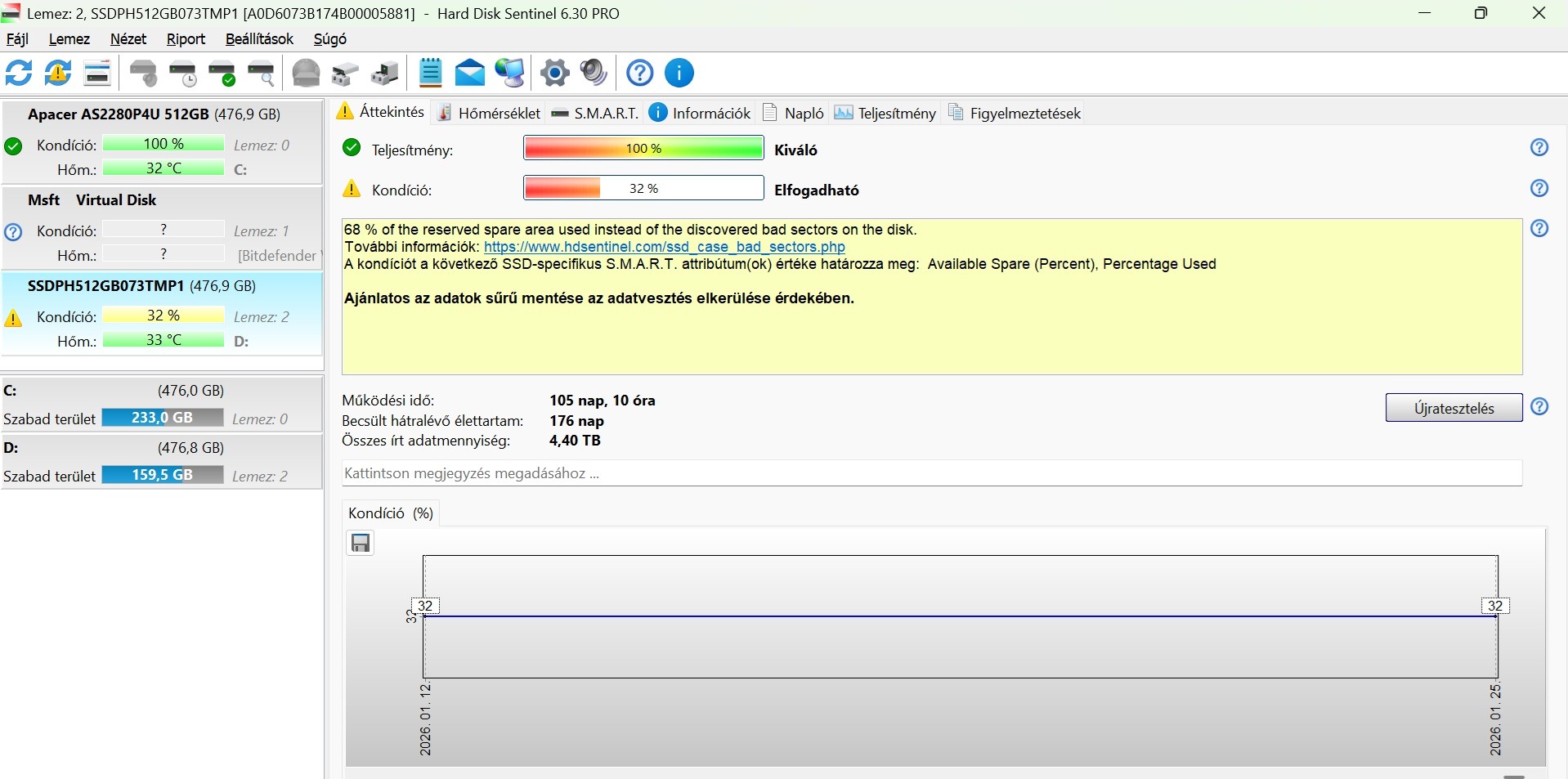Screen dimensions: 1568x779
Task: Click the '105 nap, 10 óra' value
Action: point(603,401)
